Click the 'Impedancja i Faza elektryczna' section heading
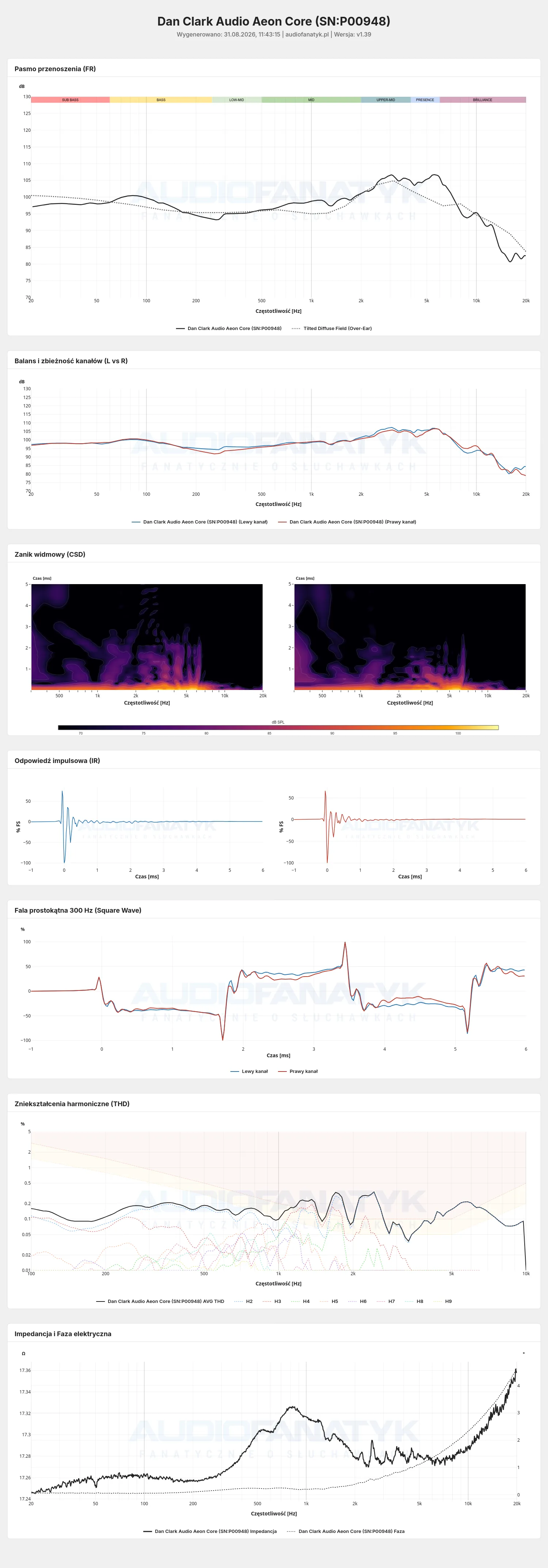This screenshot has height=1568, width=548. pos(63,1334)
